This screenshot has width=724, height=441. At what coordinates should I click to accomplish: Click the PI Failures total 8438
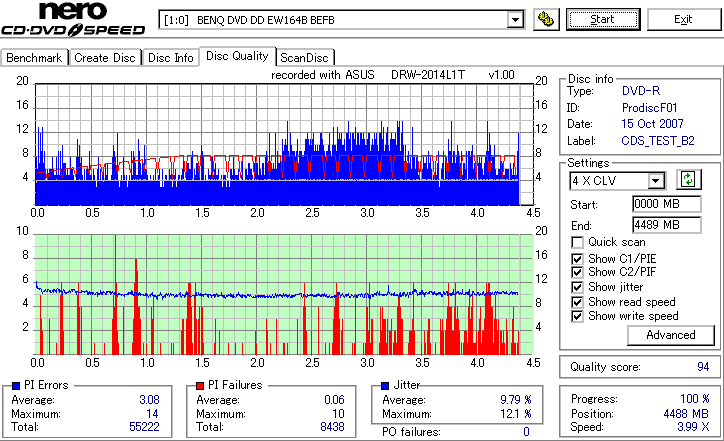coord(332,427)
